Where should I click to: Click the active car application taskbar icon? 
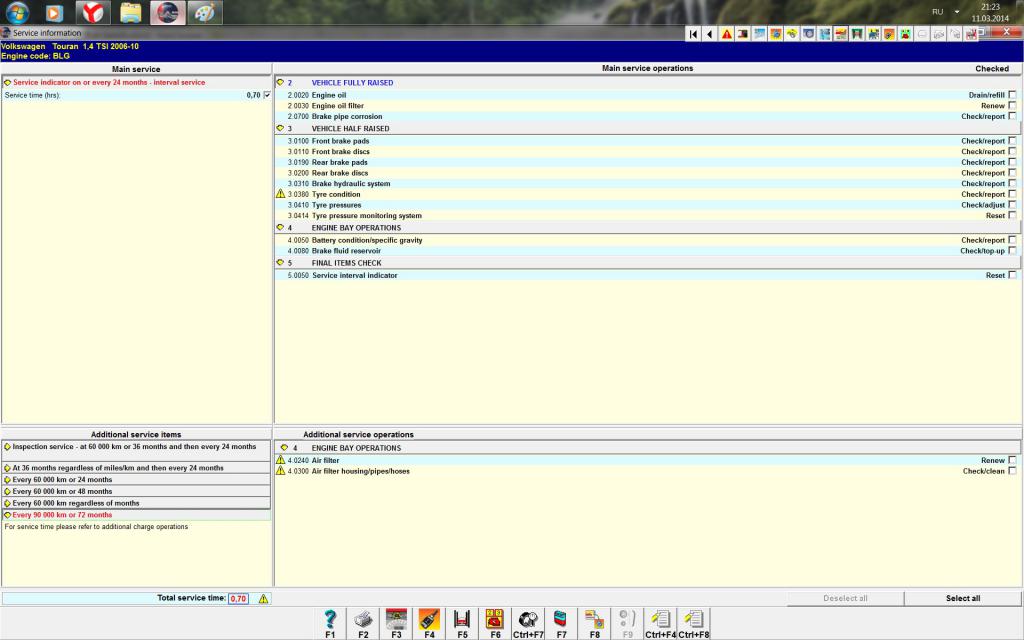click(168, 12)
